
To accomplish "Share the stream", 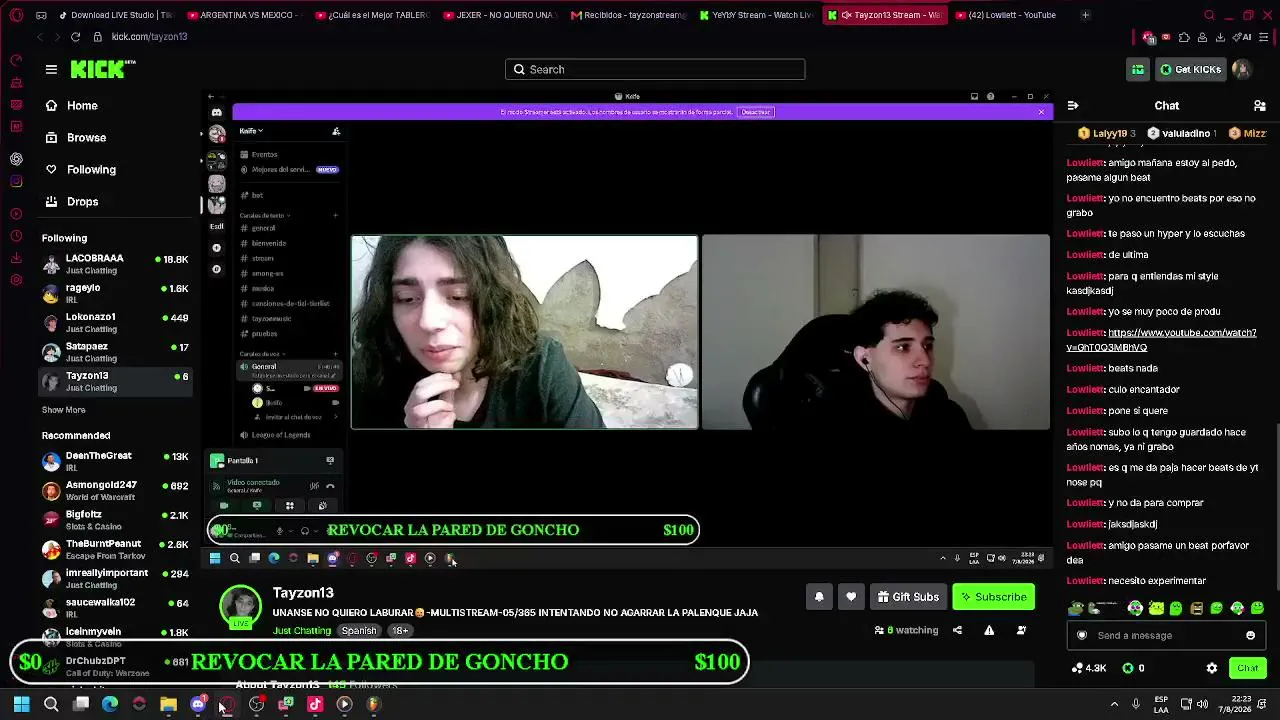I will pyautogui.click(x=957, y=630).
